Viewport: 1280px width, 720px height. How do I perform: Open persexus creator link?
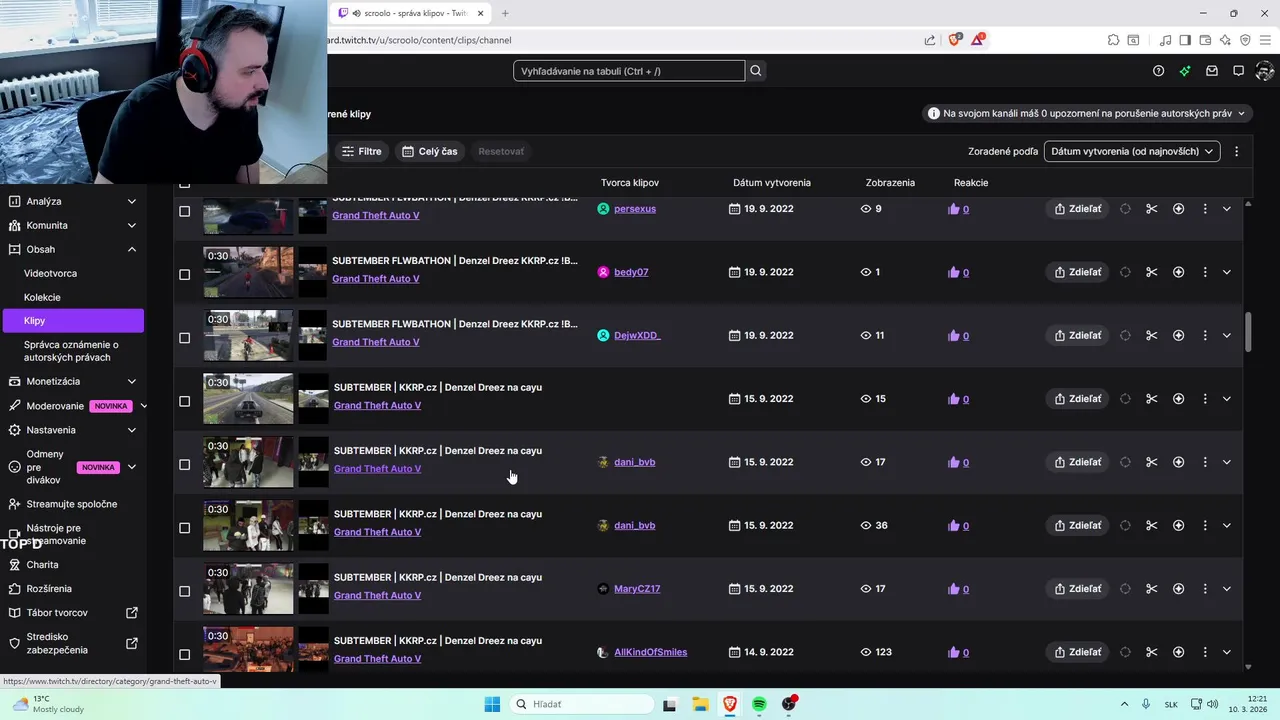[x=635, y=209]
